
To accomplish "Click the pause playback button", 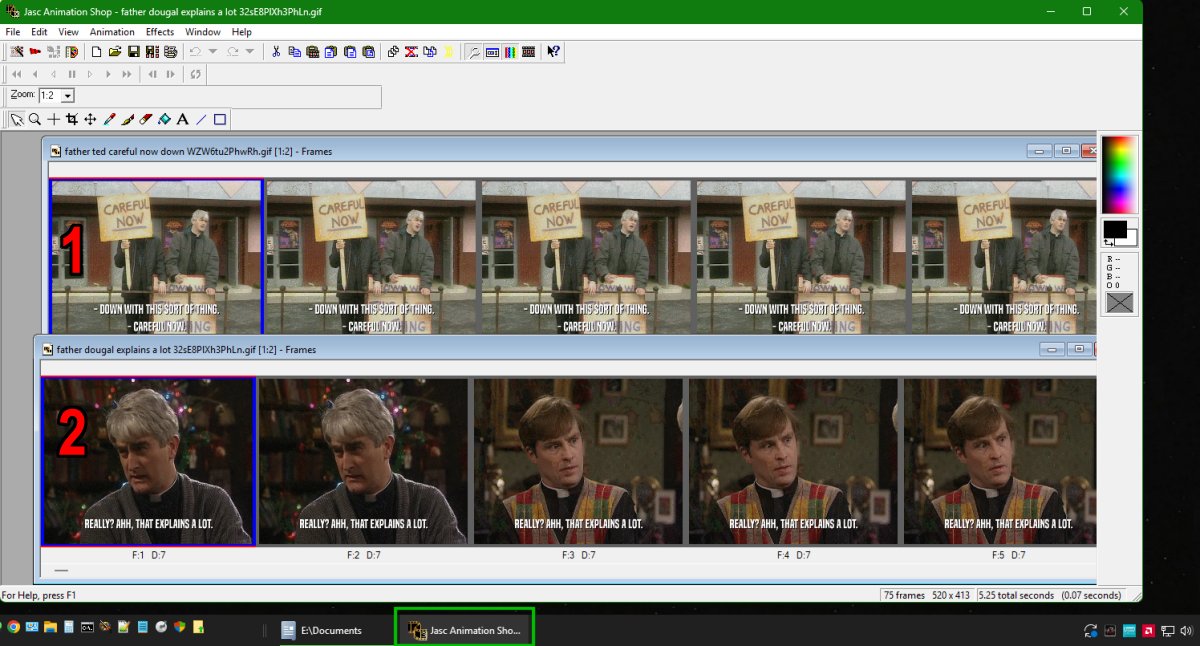I will 72,73.
